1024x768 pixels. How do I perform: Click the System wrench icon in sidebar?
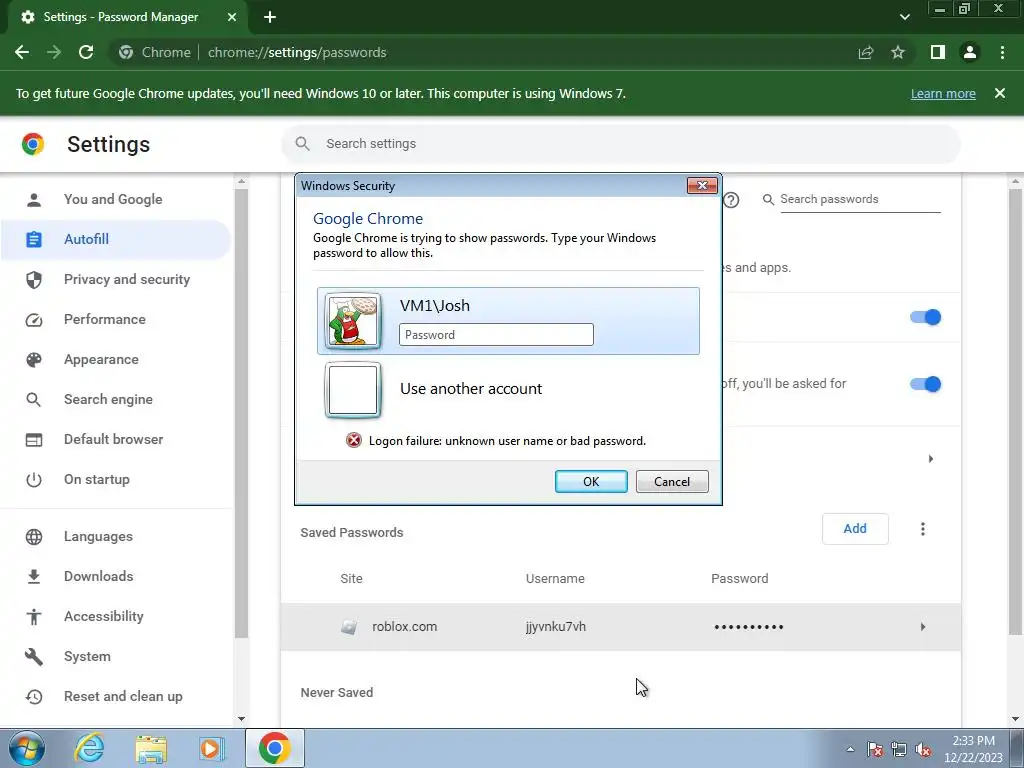point(34,656)
